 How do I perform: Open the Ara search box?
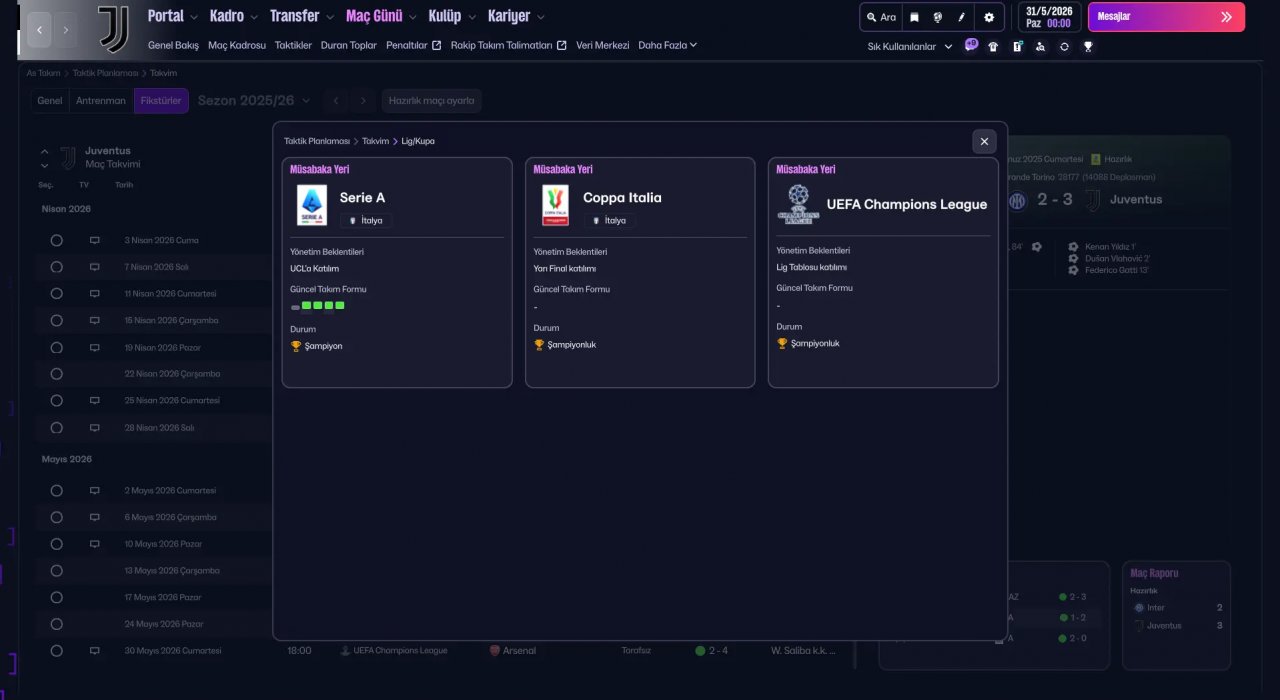click(881, 17)
